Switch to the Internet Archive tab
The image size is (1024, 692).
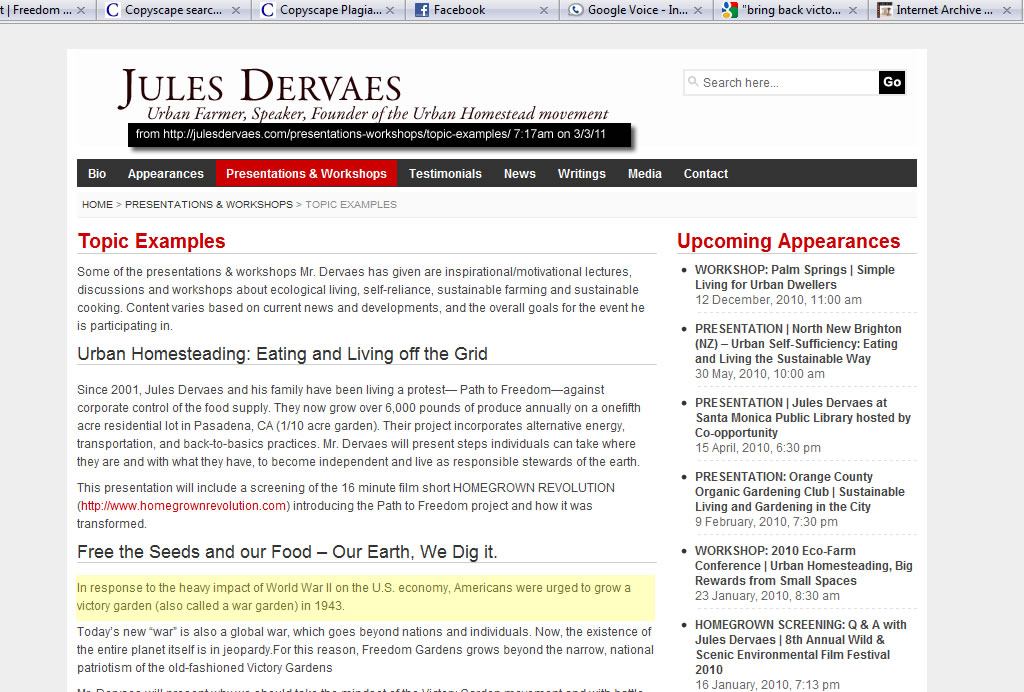(945, 10)
